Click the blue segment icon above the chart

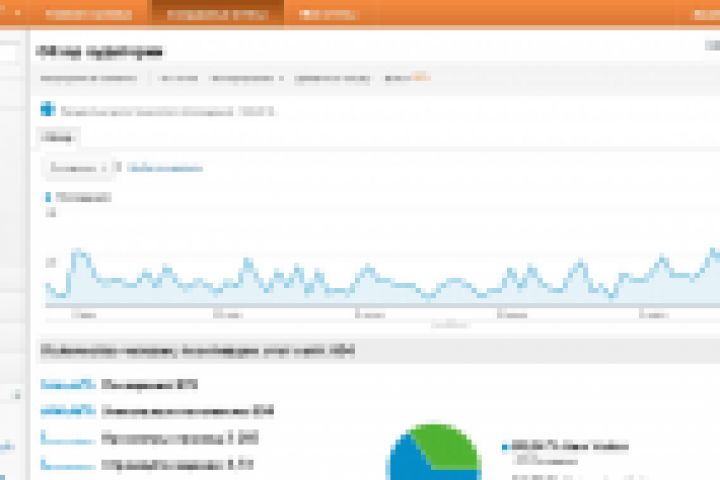pos(48,109)
